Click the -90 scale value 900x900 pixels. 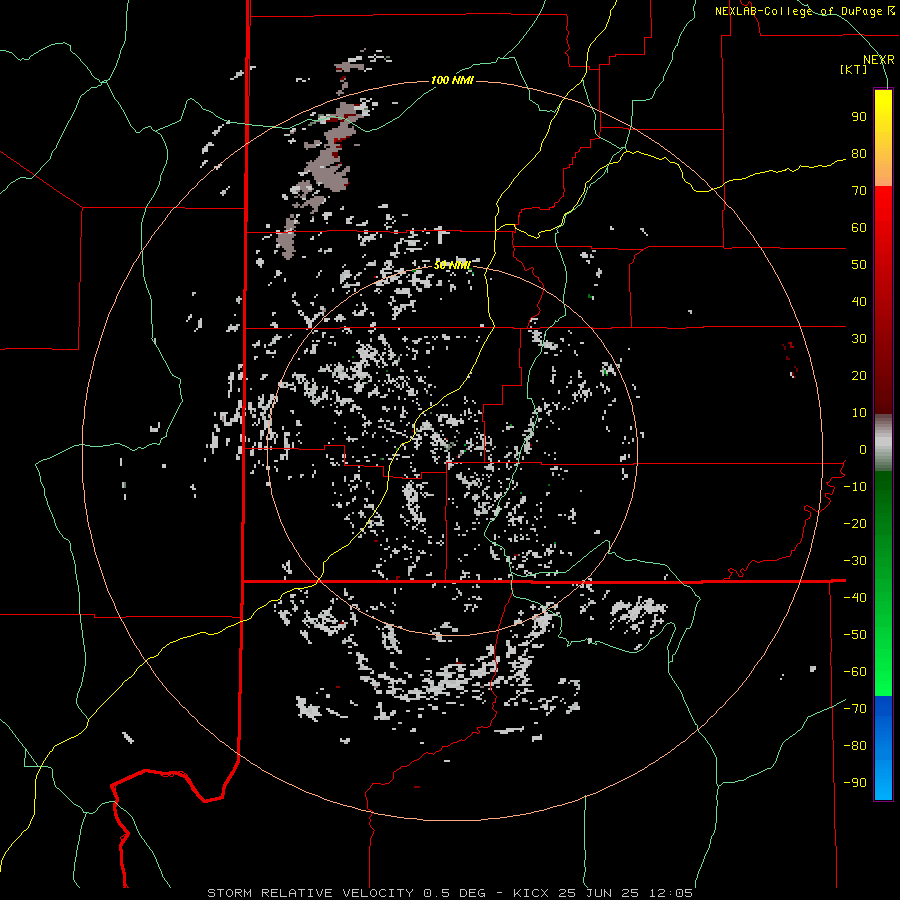(x=855, y=783)
